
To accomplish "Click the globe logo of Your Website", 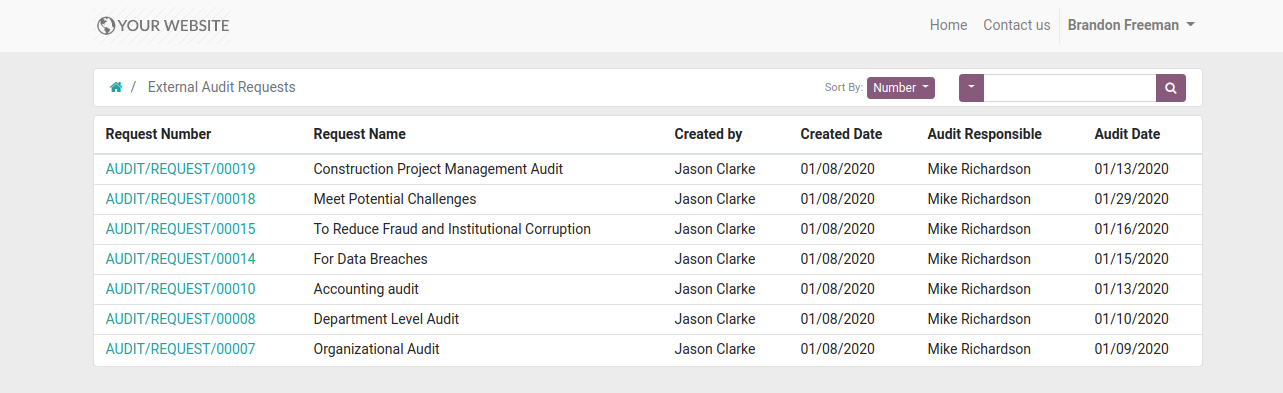I will pyautogui.click(x=106, y=26).
